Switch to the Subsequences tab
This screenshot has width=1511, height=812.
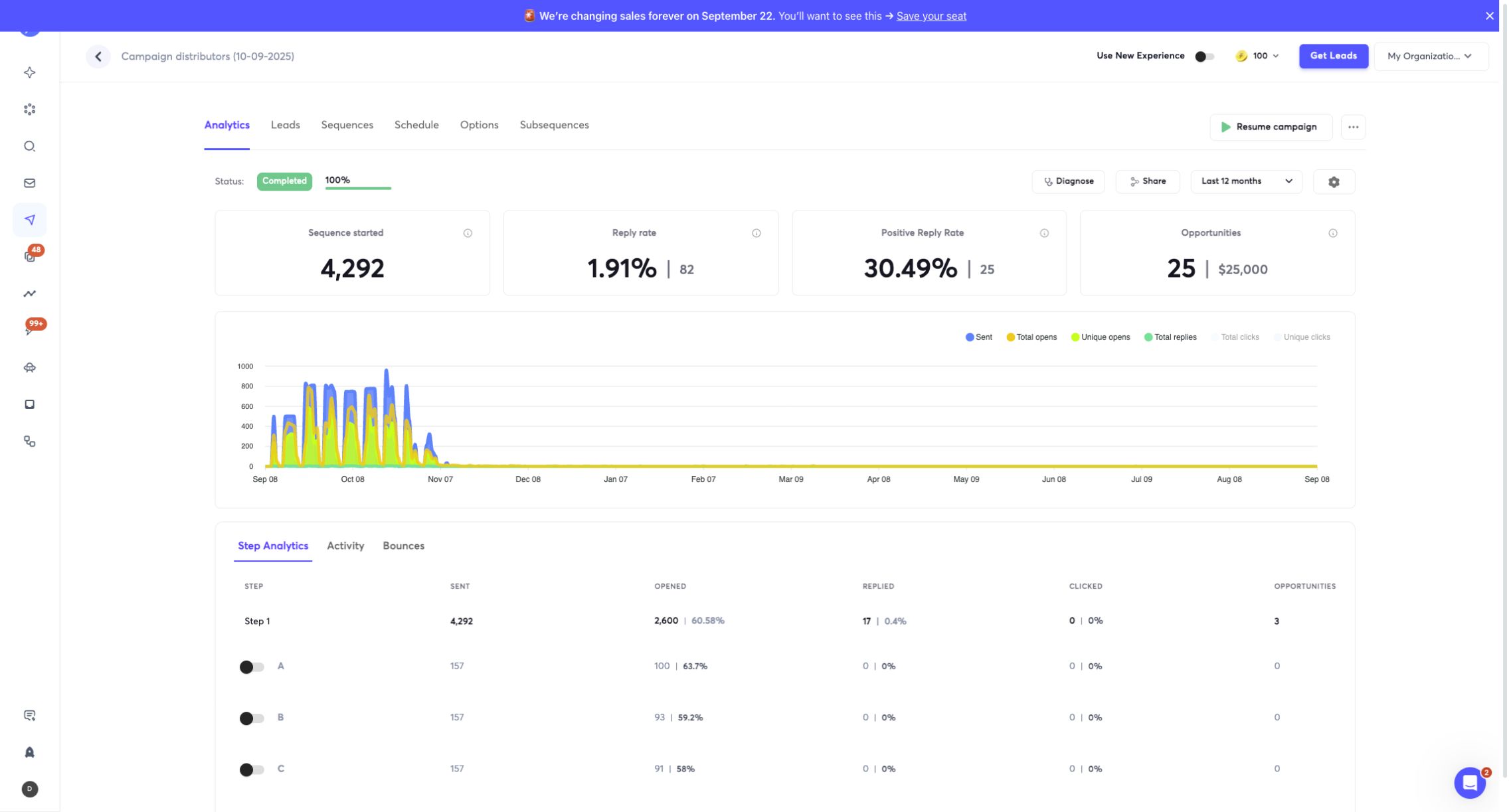(x=554, y=125)
